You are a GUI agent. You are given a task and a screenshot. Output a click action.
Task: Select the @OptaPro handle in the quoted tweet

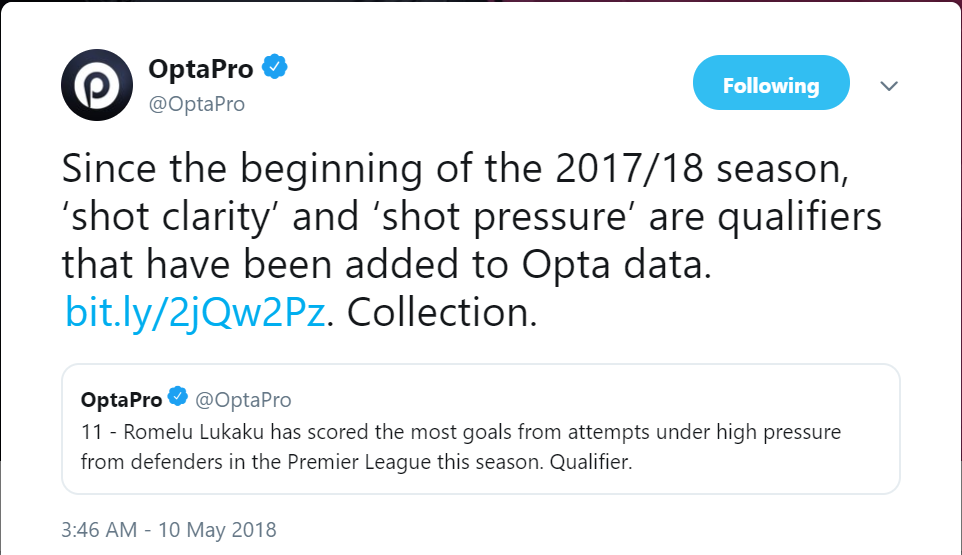point(243,400)
